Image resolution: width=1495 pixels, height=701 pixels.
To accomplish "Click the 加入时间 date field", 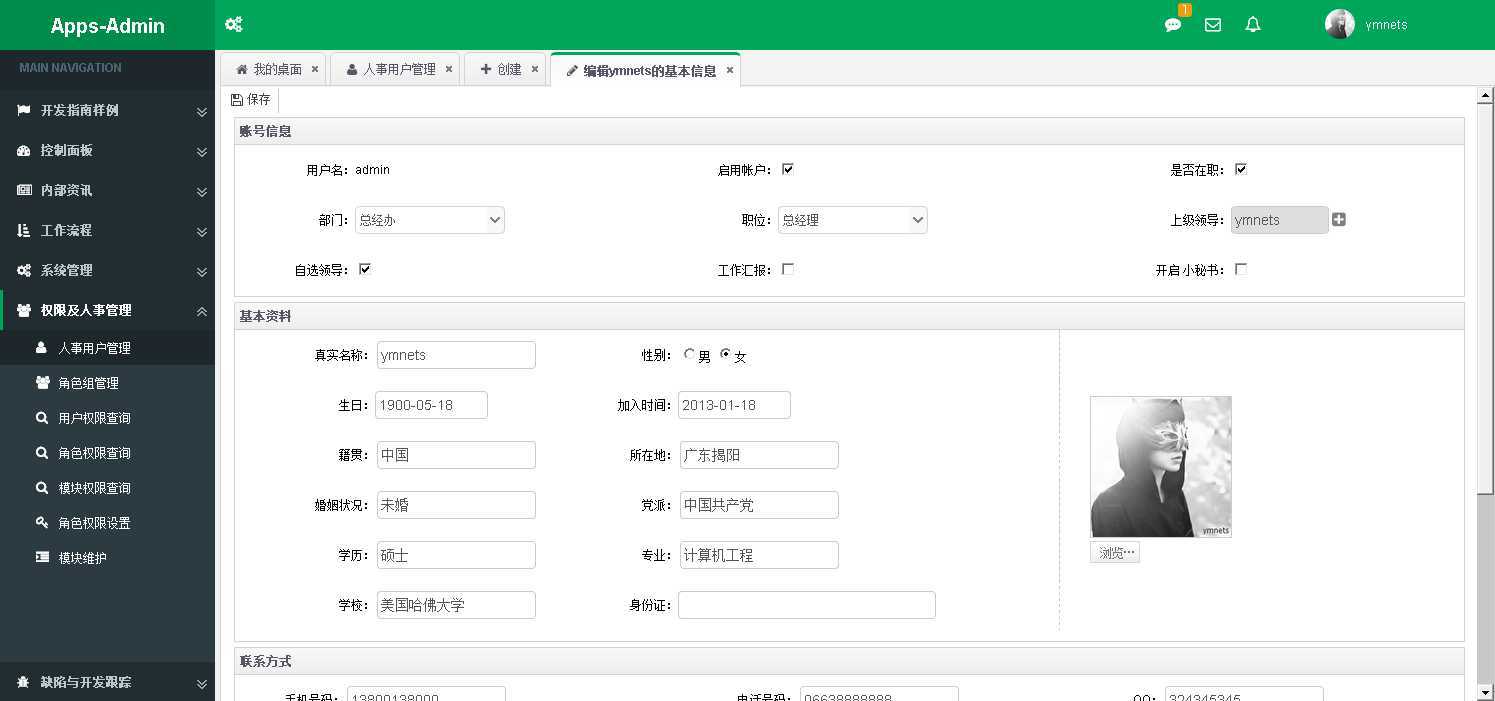I will [734, 405].
